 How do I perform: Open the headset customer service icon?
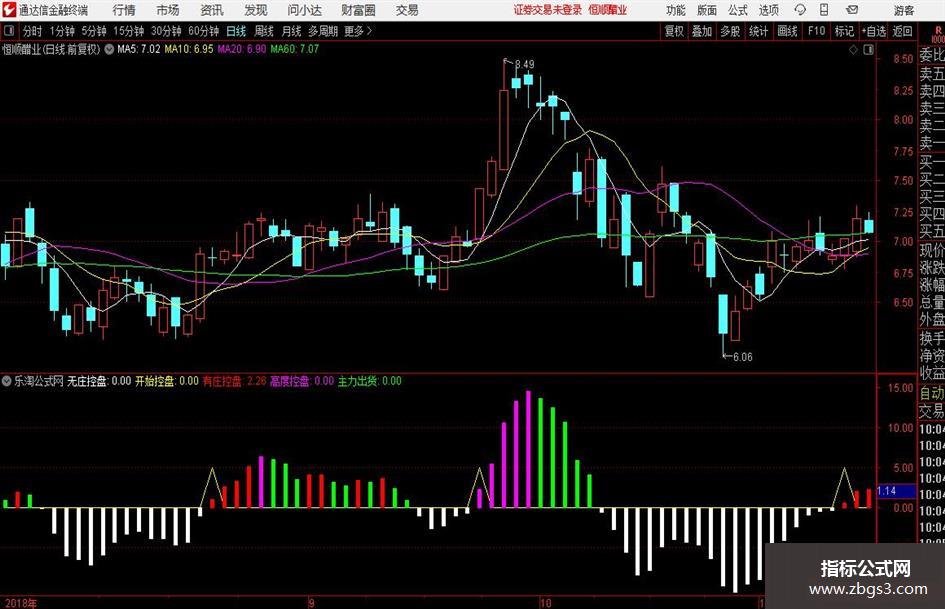(800, 10)
